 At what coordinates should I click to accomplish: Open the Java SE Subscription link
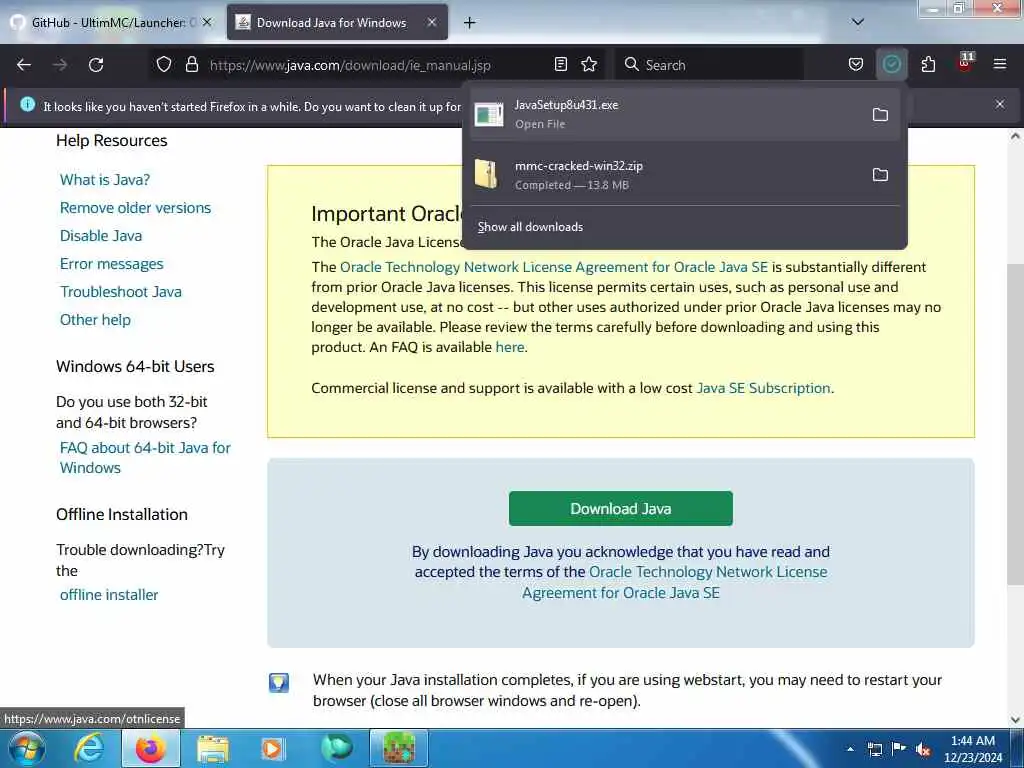click(763, 388)
